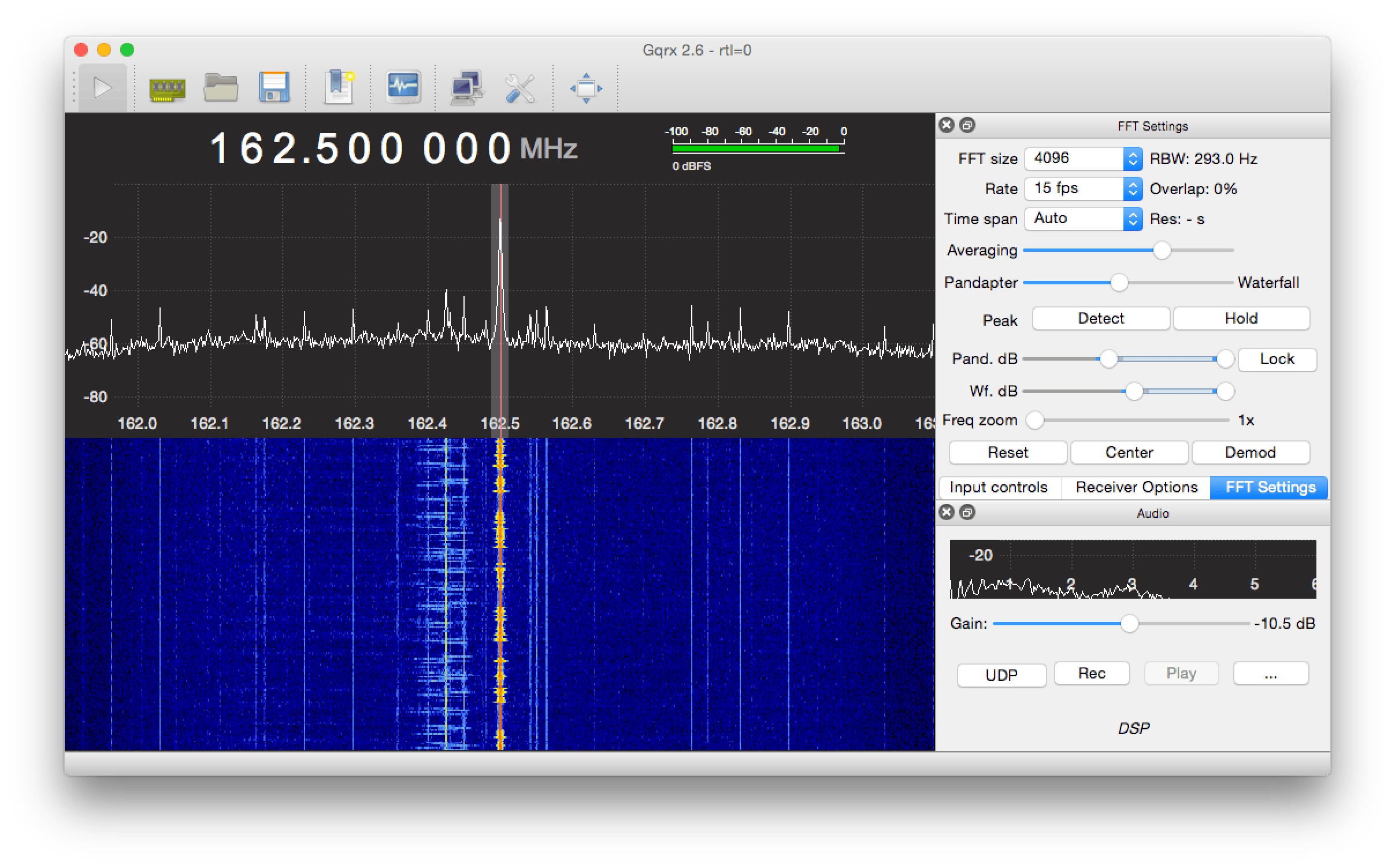1395x868 pixels.
Task: Open I/O device configuration circuit board icon
Action: pos(167,89)
